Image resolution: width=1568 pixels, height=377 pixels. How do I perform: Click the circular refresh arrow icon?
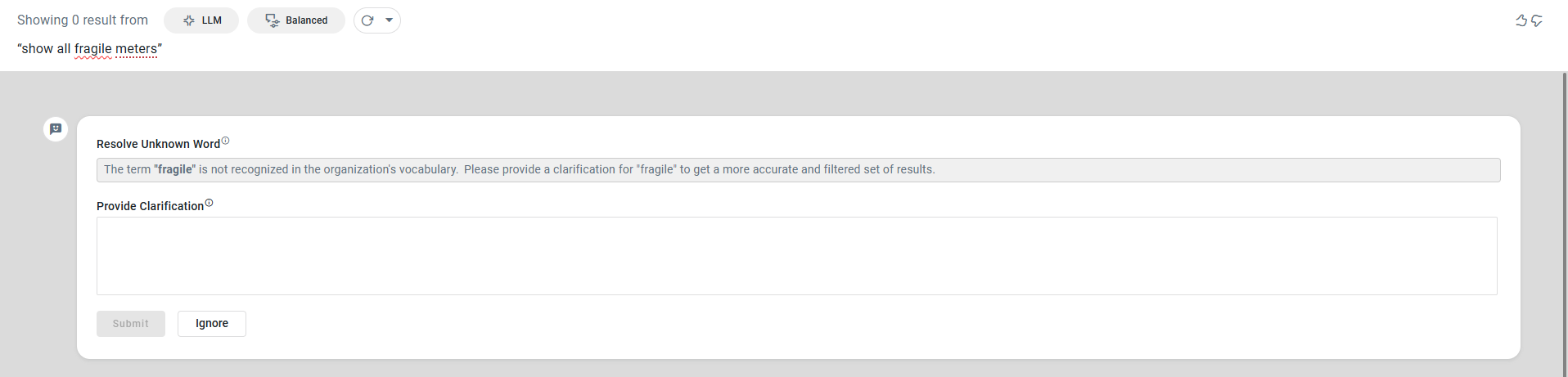tap(367, 20)
